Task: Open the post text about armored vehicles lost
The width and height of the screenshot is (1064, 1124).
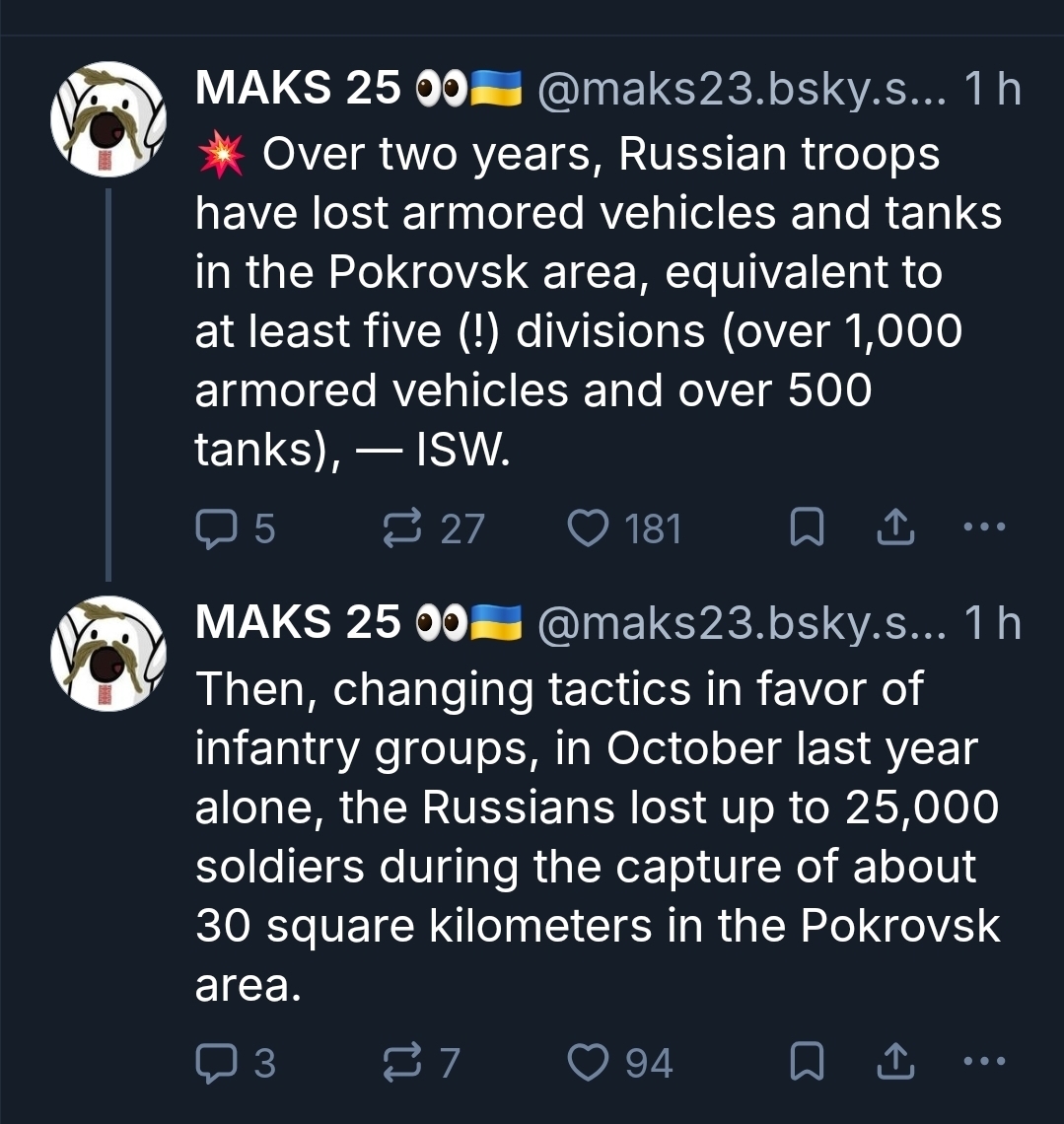Action: (x=592, y=301)
